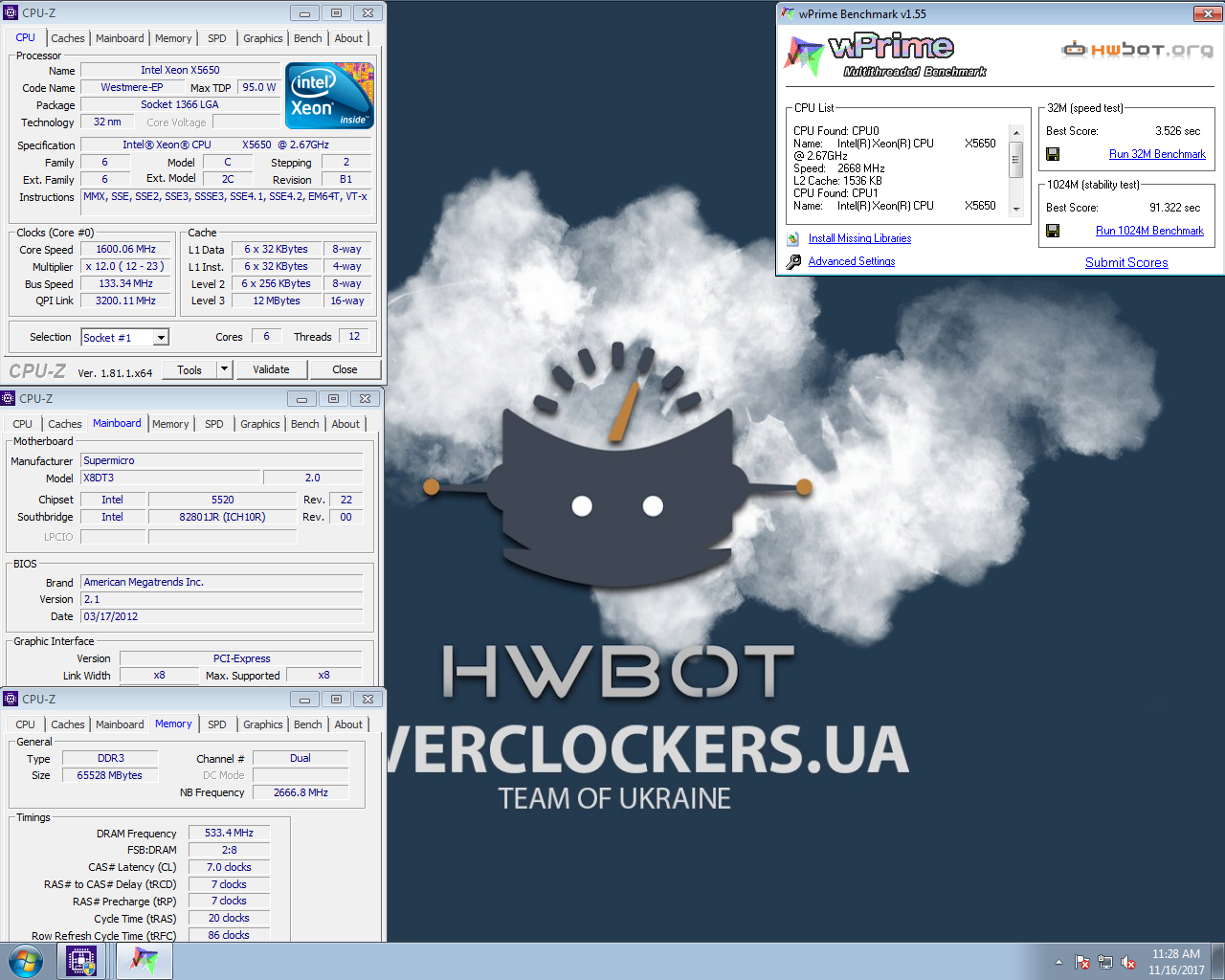This screenshot has width=1225, height=980.
Task: Open Graphics tab in CPU-Z Mainboard window
Action: click(x=260, y=424)
